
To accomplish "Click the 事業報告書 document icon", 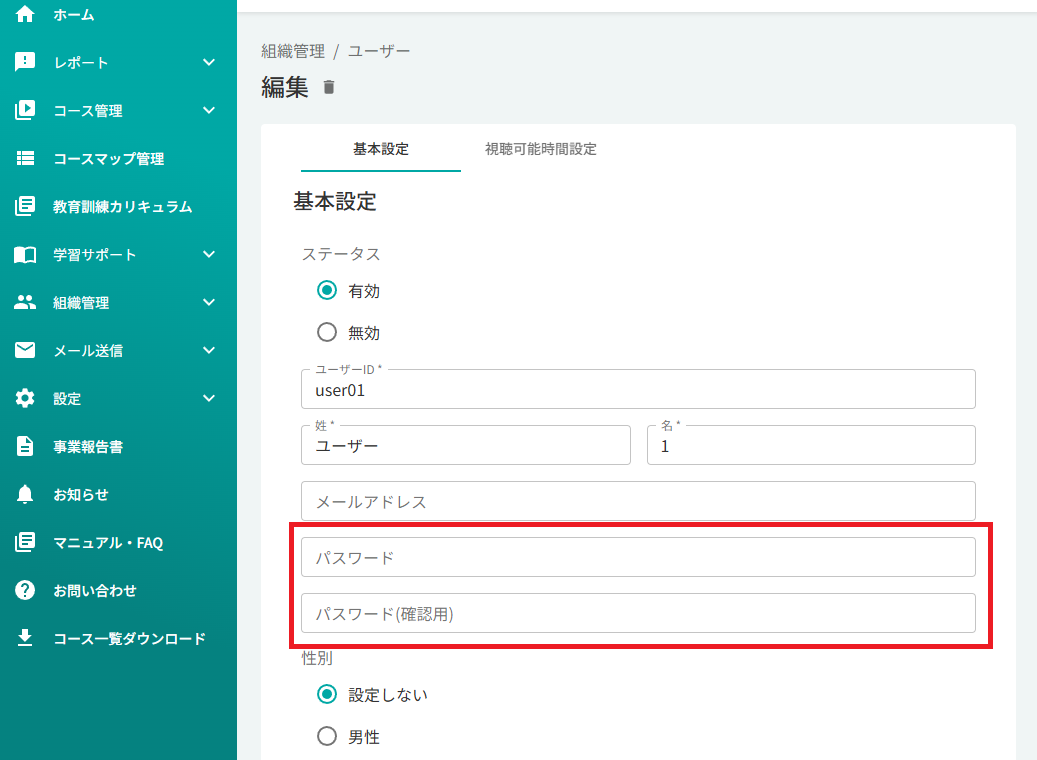I will (x=25, y=446).
